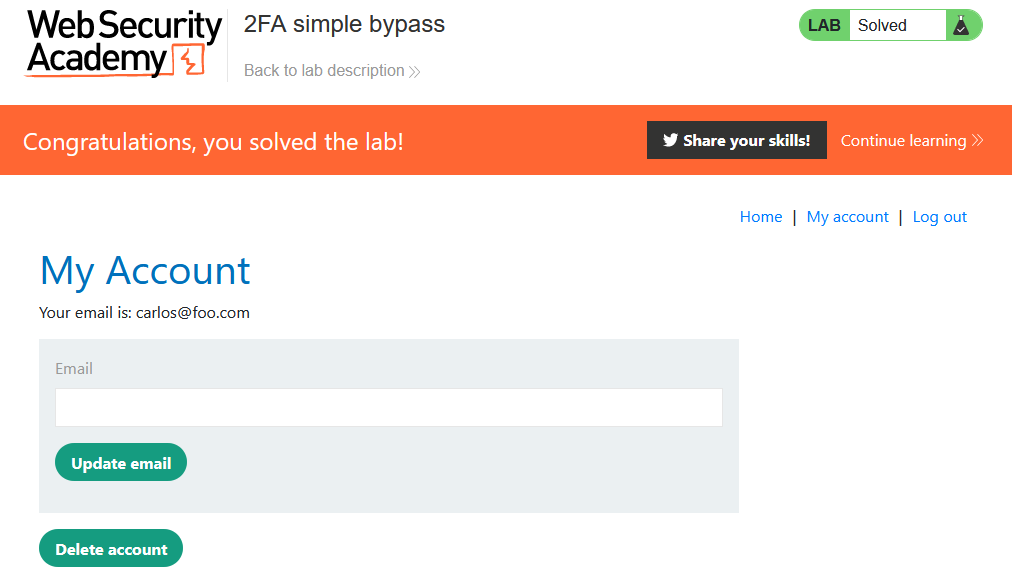Screen dimensions: 1012x583
Task: Click the Twitter bird icon
Action: pyautogui.click(x=670, y=141)
